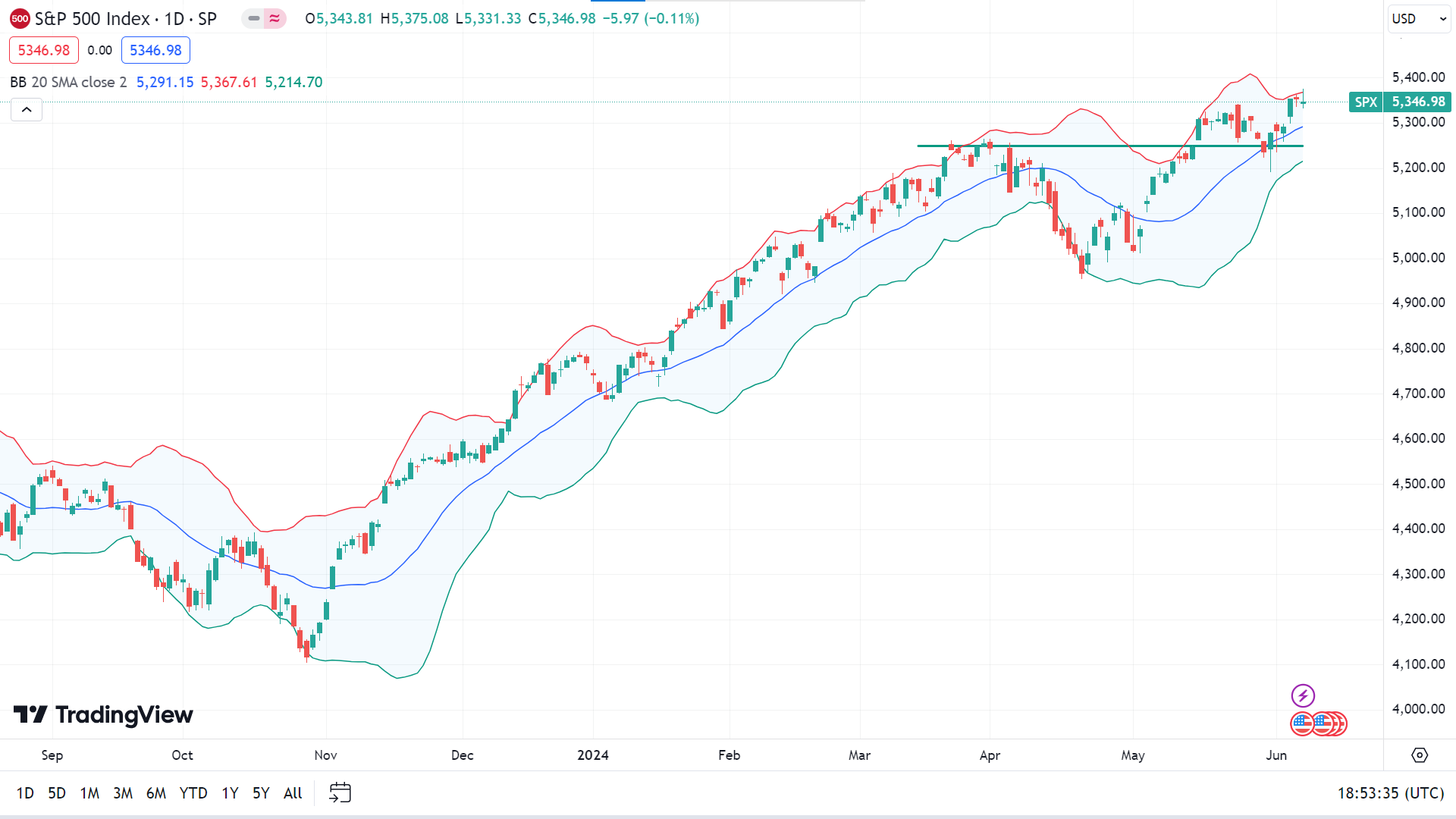Click the red sell price 5346.98

[44, 50]
